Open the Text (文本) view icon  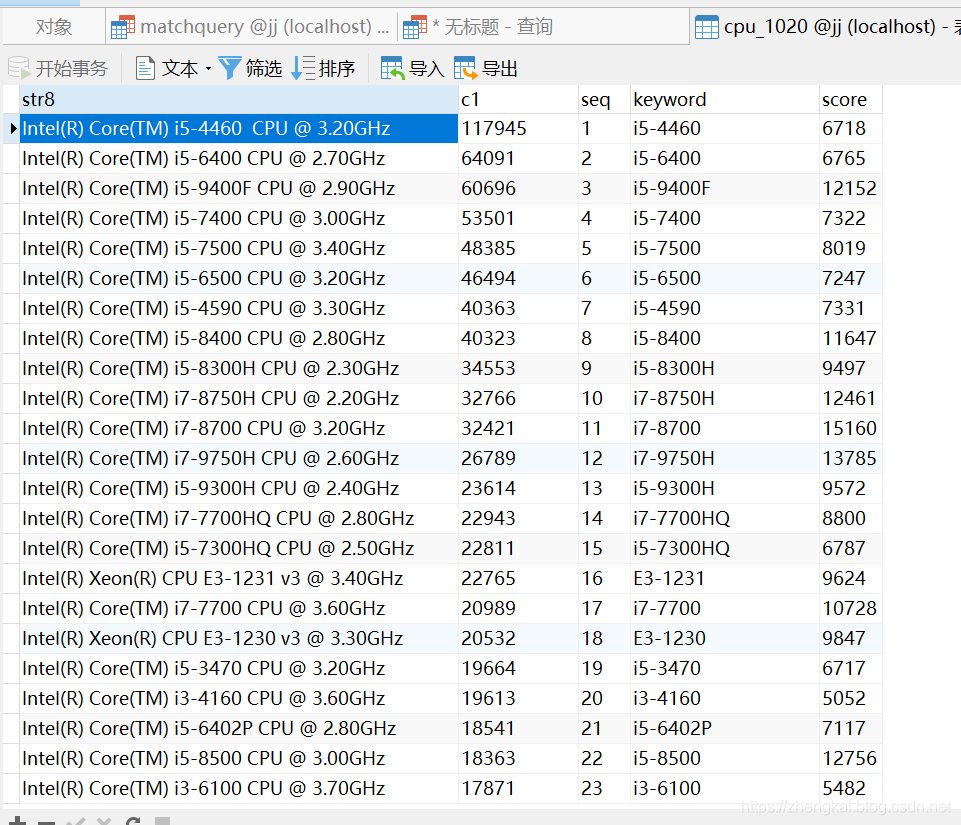click(145, 68)
